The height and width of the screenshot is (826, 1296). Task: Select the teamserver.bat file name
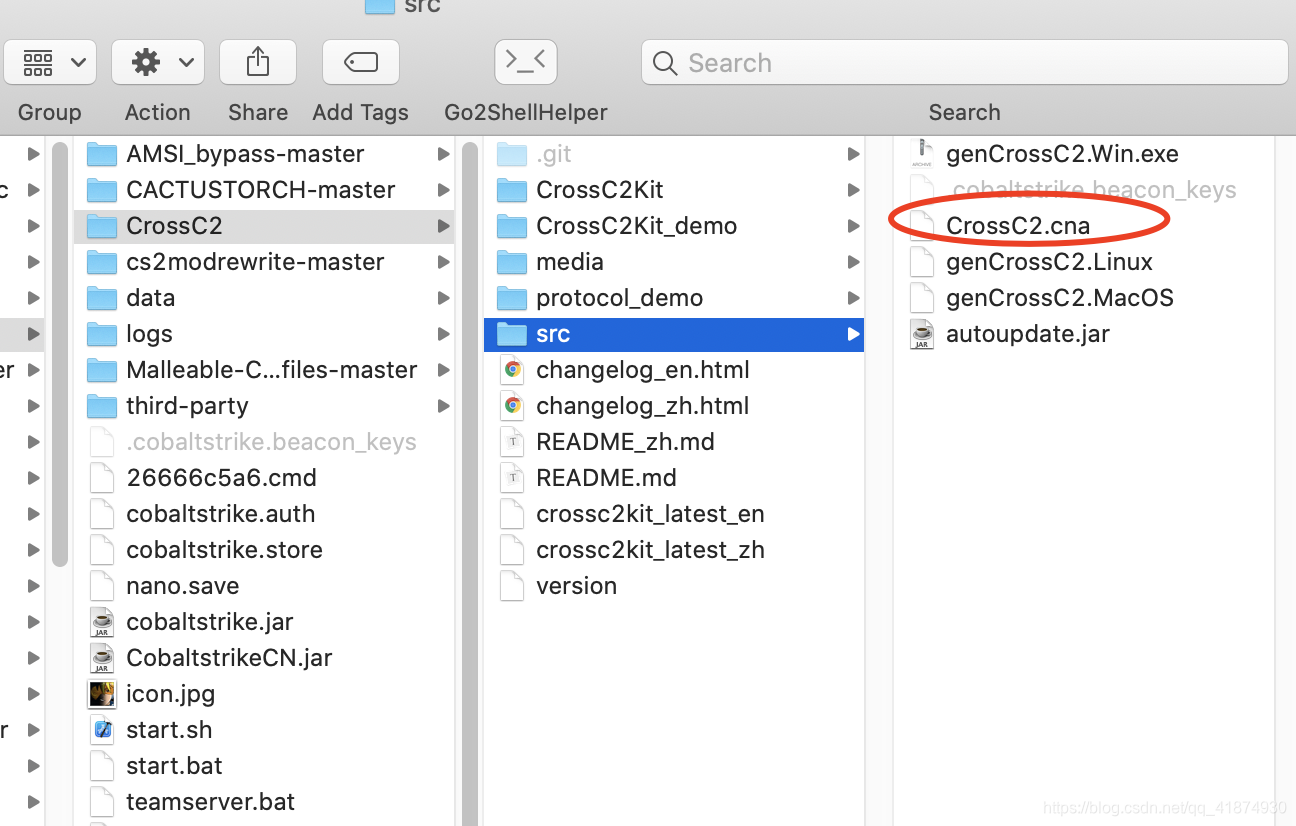point(211,802)
